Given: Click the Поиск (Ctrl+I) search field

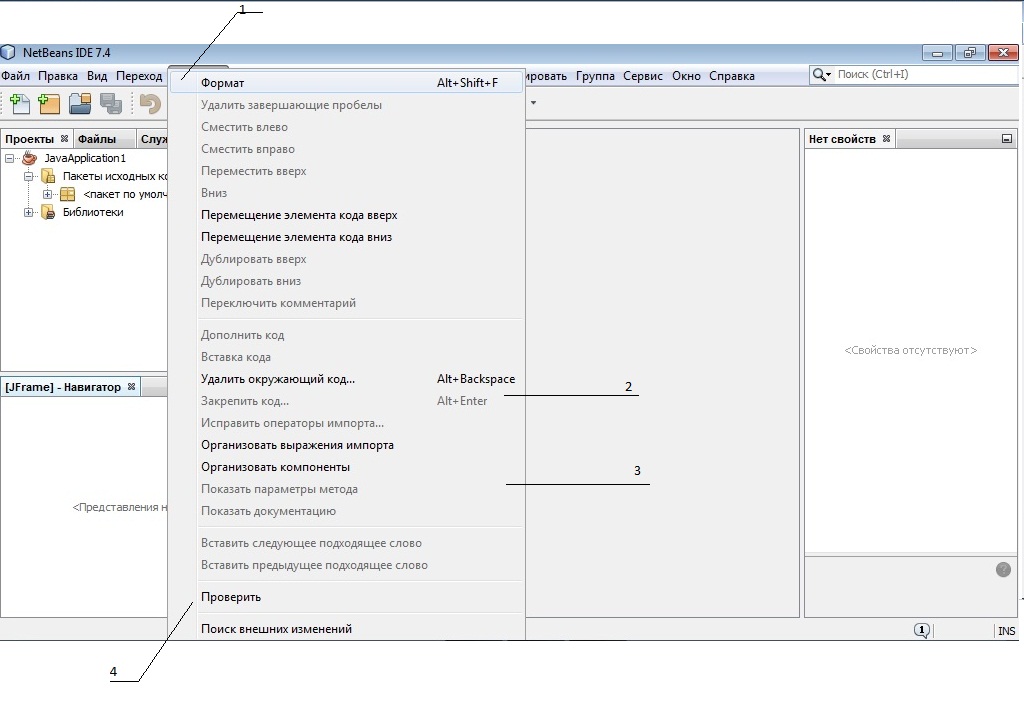Looking at the screenshot, I should point(927,74).
